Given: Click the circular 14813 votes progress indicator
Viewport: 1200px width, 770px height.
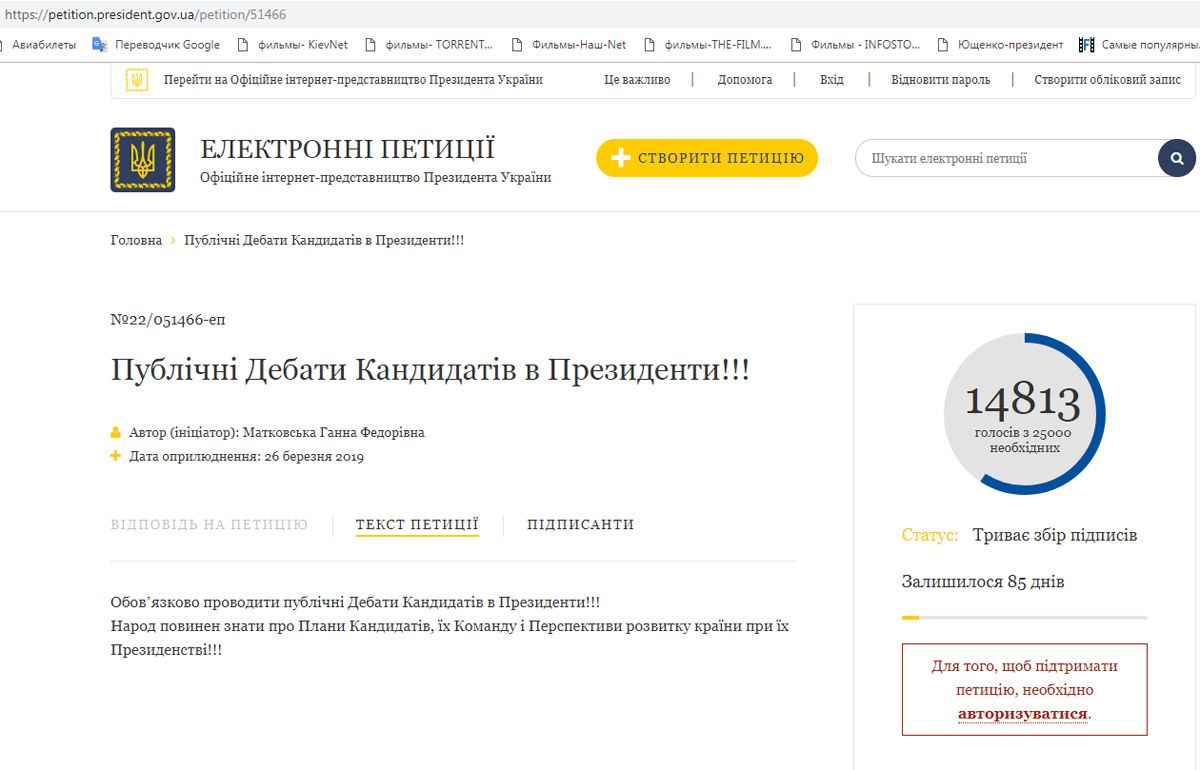Looking at the screenshot, I should pyautogui.click(x=1024, y=413).
